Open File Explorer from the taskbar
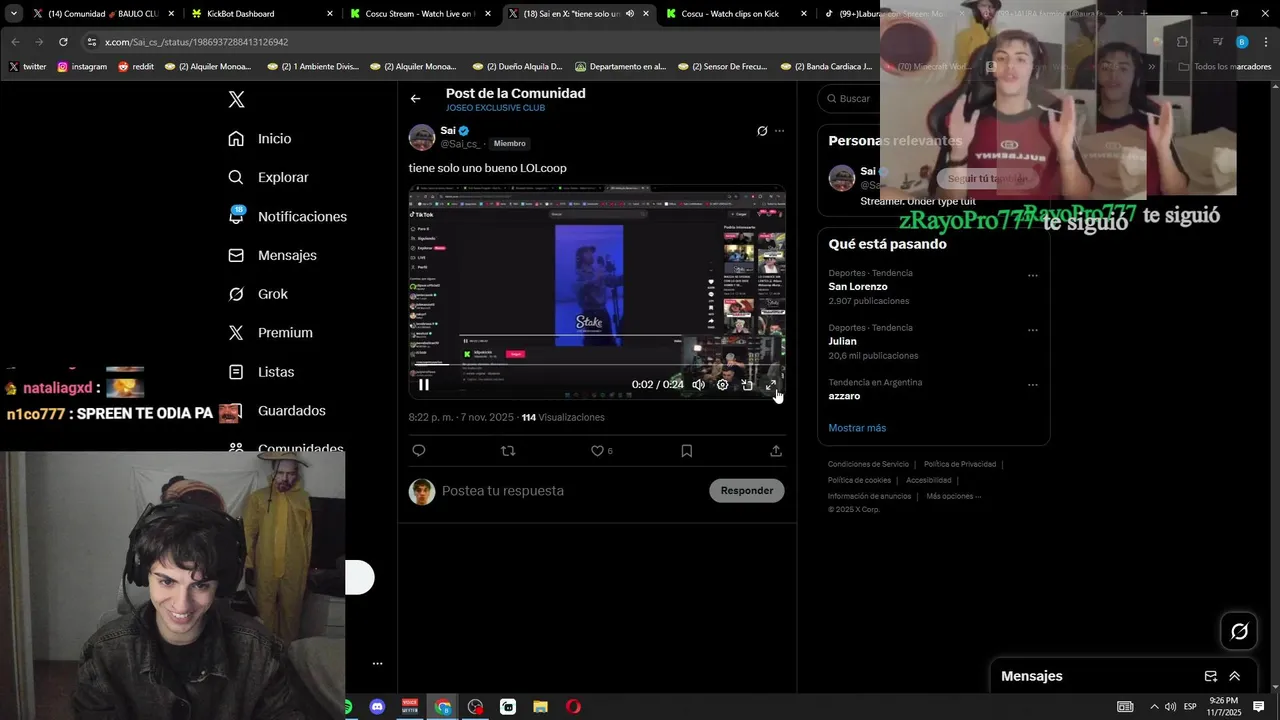1280x720 pixels. (x=540, y=707)
